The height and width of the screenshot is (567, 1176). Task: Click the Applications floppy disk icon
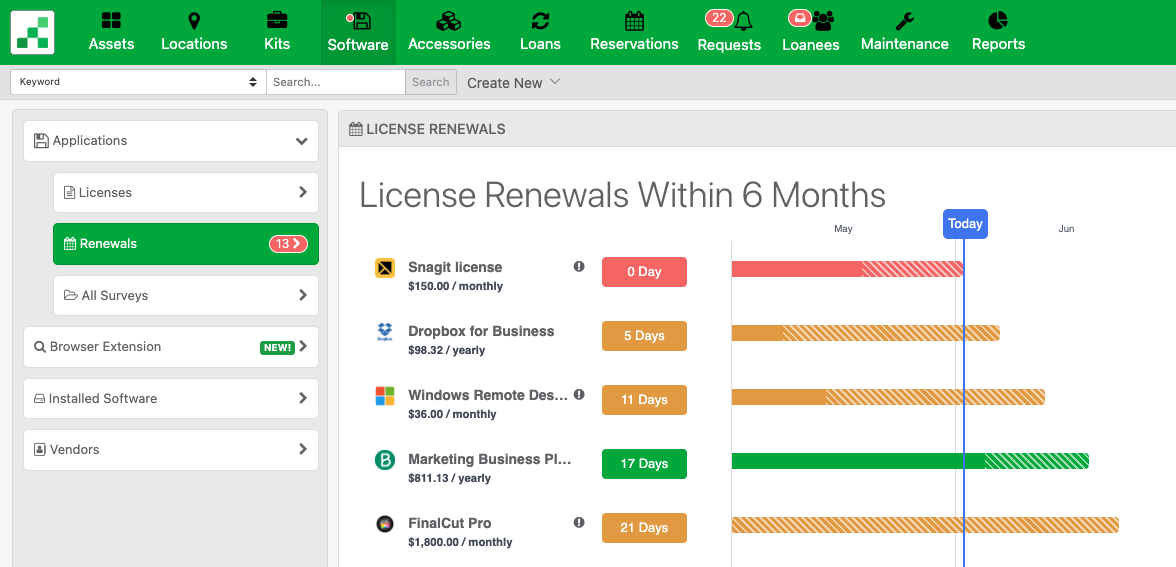[41, 140]
